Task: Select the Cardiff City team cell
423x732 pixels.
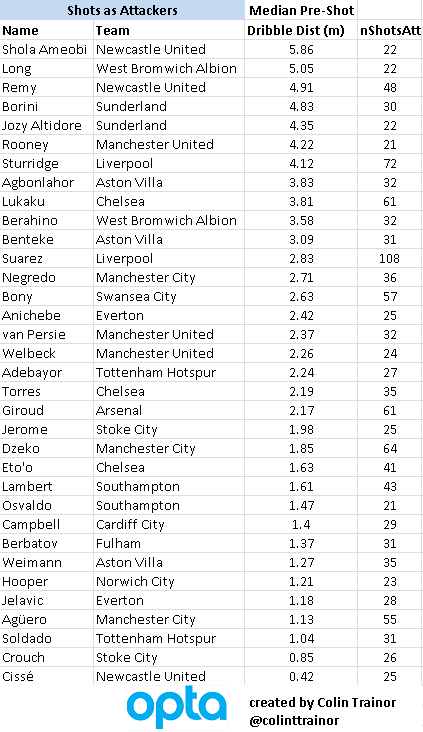Action: click(x=169, y=524)
